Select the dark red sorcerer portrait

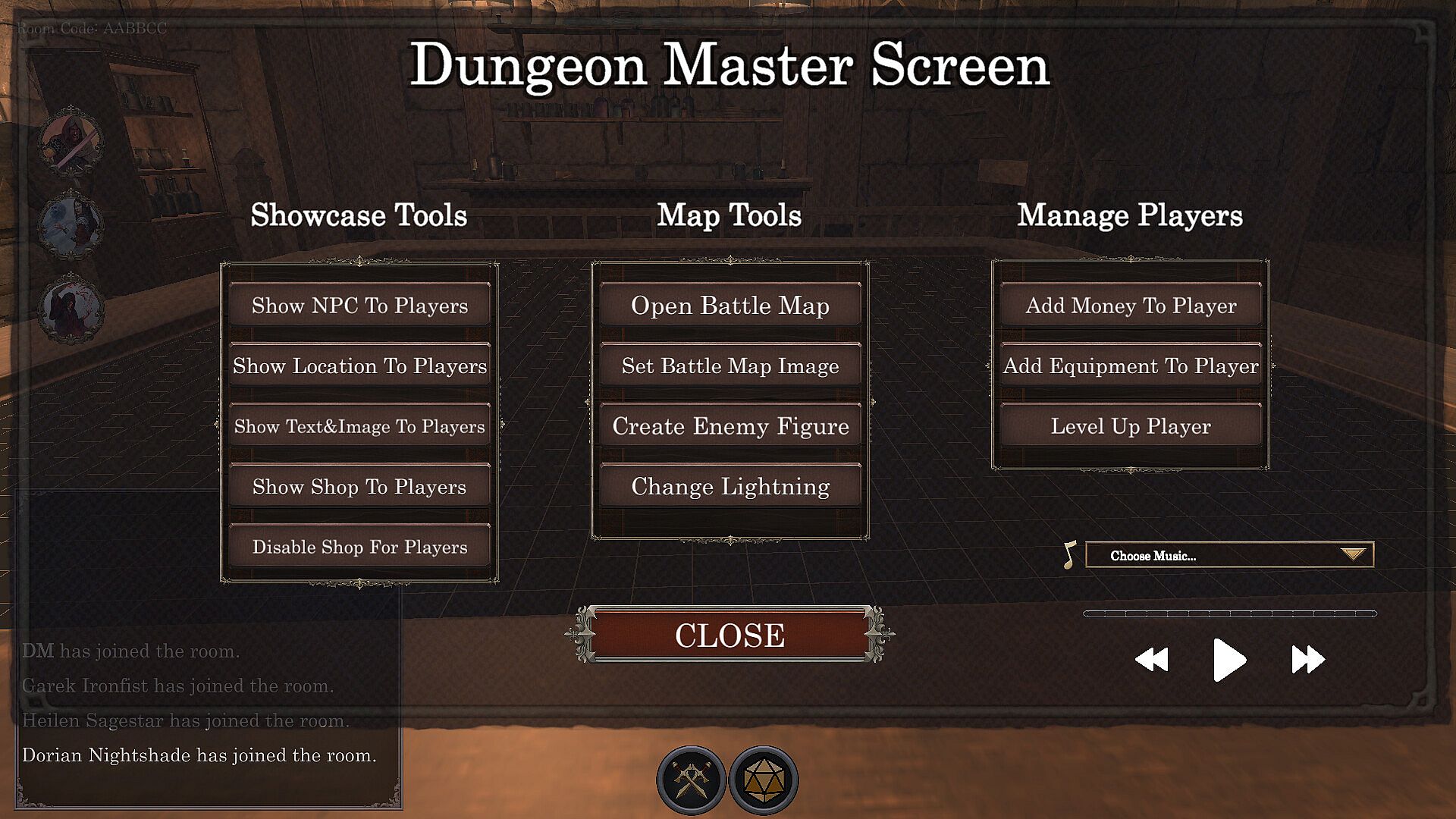(72, 309)
